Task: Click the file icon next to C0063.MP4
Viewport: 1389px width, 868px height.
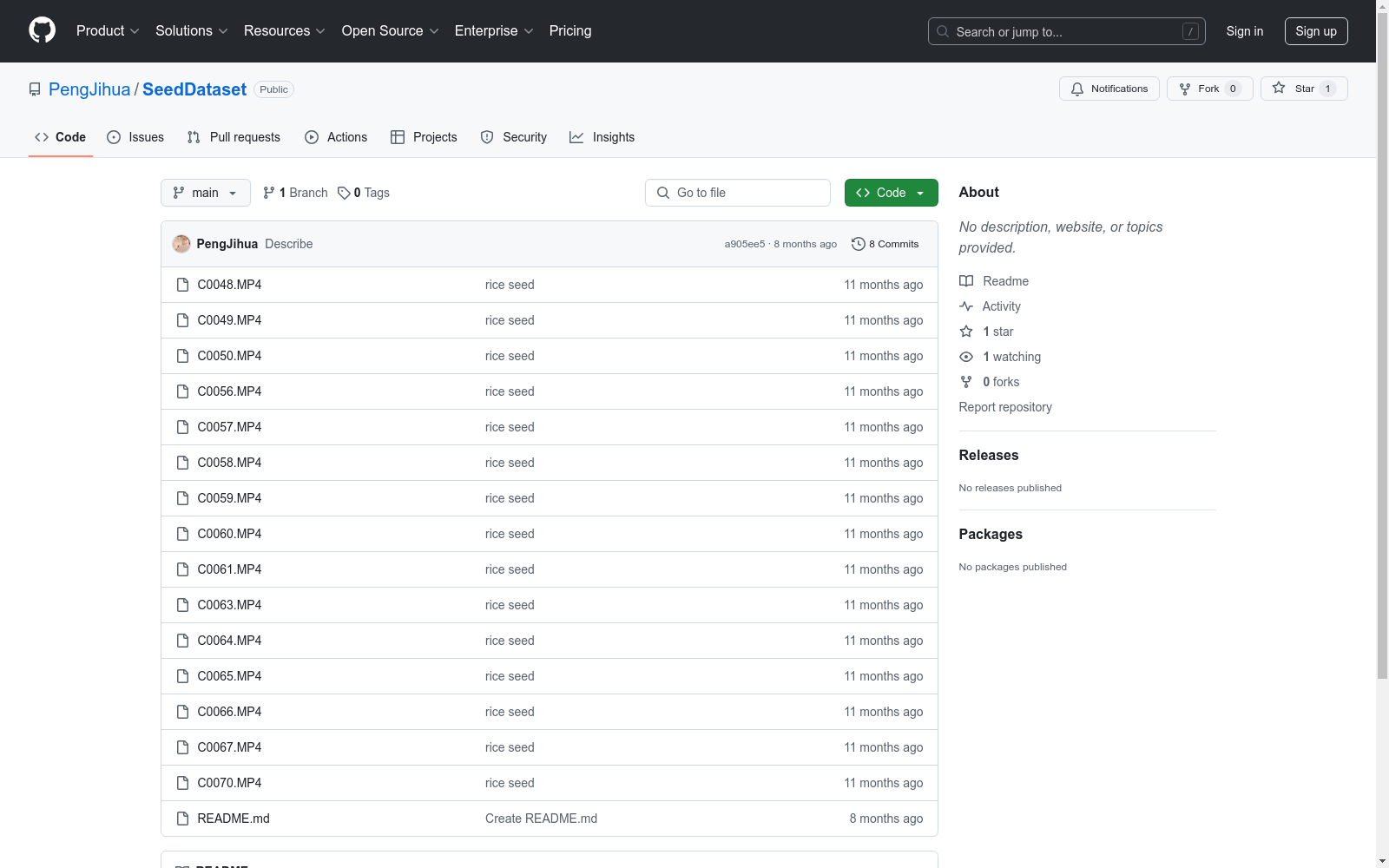Action: [x=182, y=605]
